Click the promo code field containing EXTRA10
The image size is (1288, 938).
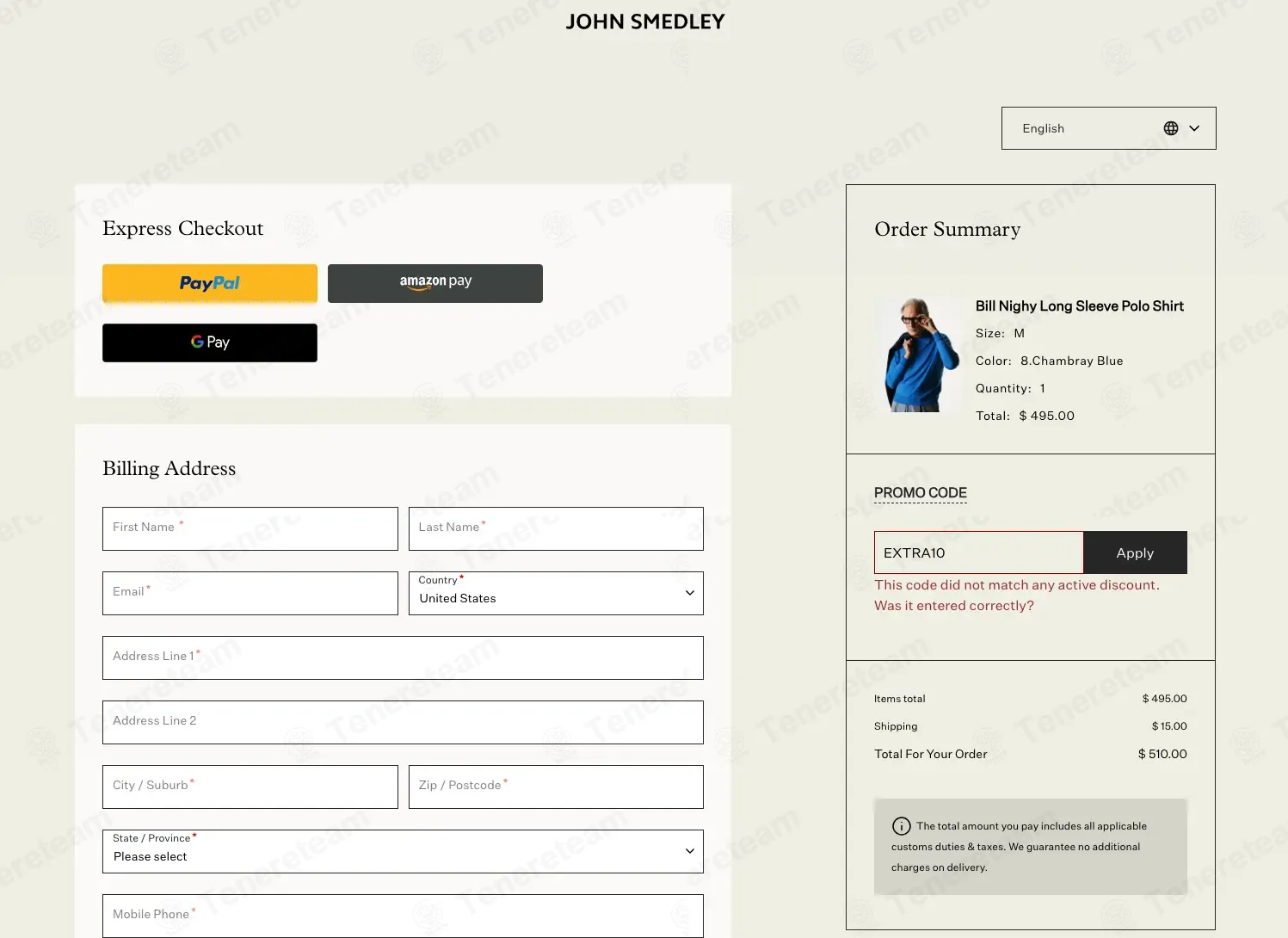979,552
